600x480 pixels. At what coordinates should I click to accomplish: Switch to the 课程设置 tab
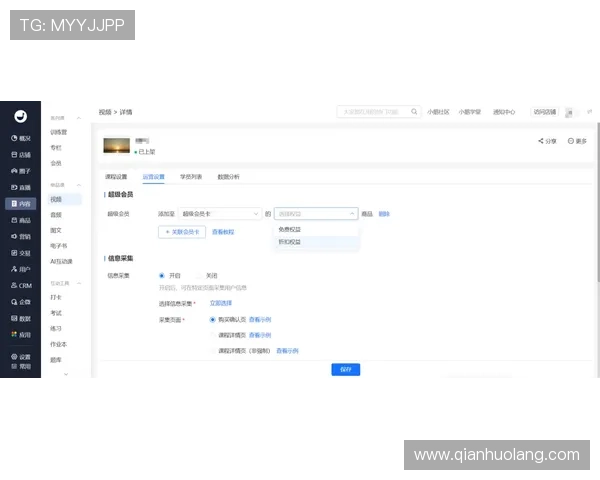click(x=116, y=176)
